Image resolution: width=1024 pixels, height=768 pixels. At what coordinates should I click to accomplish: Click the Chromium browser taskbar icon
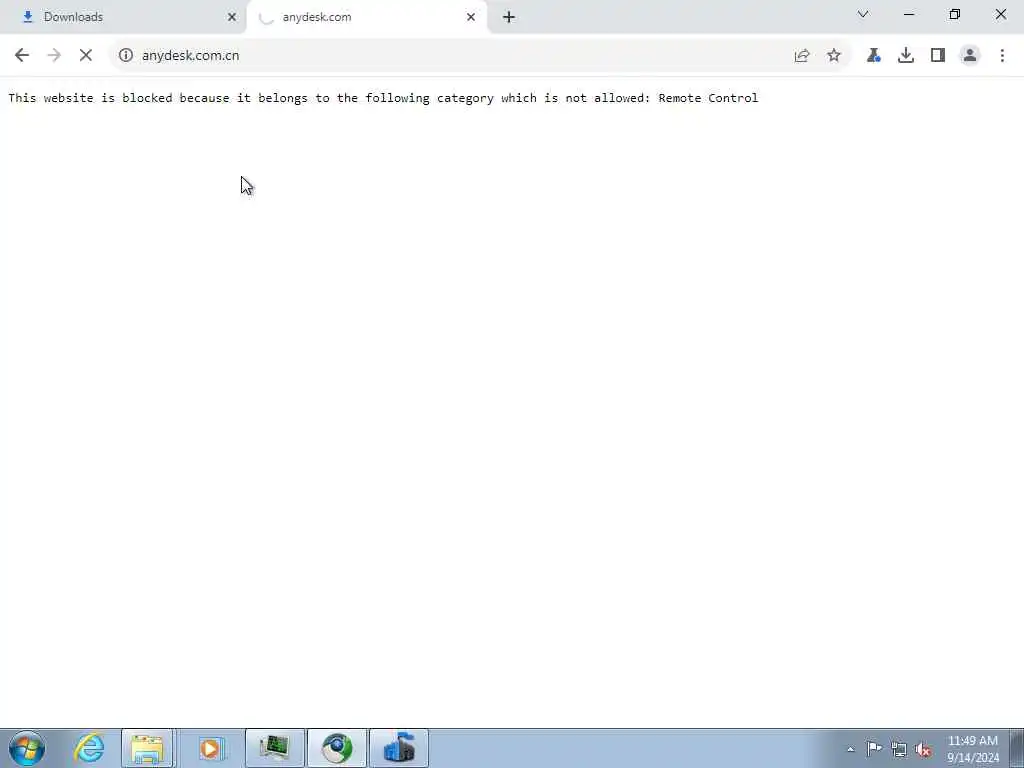click(x=337, y=748)
